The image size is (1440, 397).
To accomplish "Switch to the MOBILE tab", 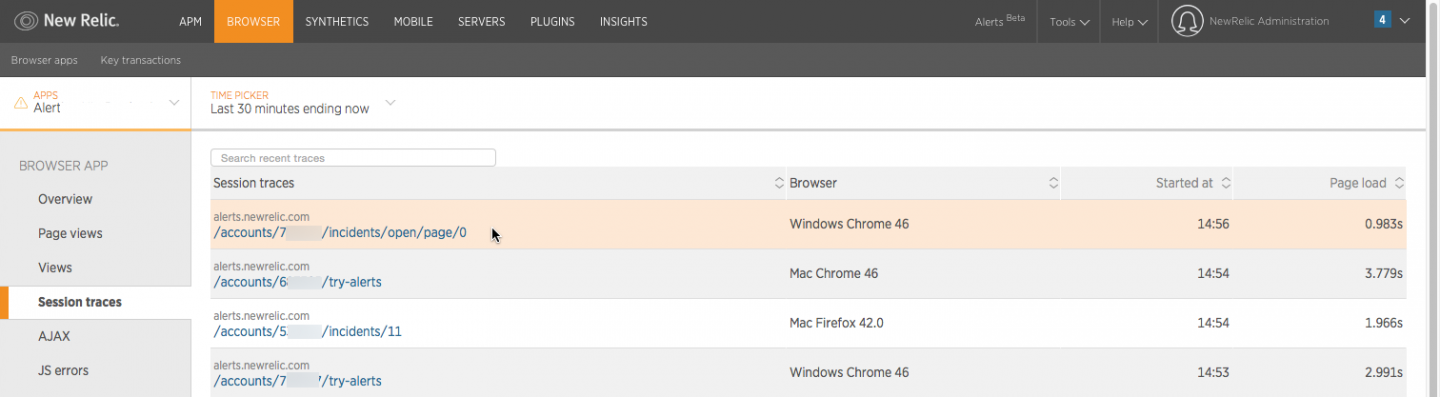I will click(x=413, y=21).
